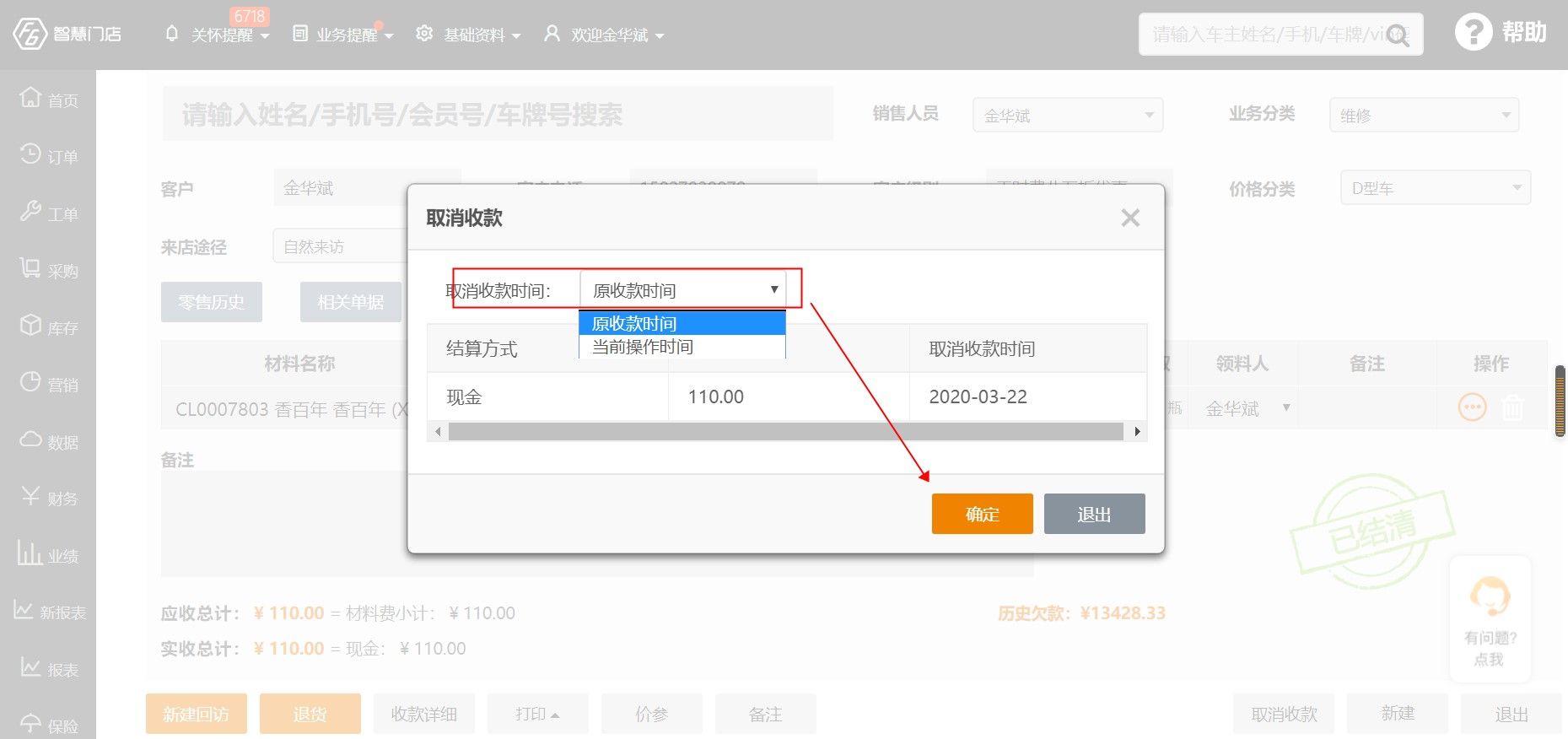
Task: Click the page vertical scrollbar thumb
Action: click(1560, 401)
